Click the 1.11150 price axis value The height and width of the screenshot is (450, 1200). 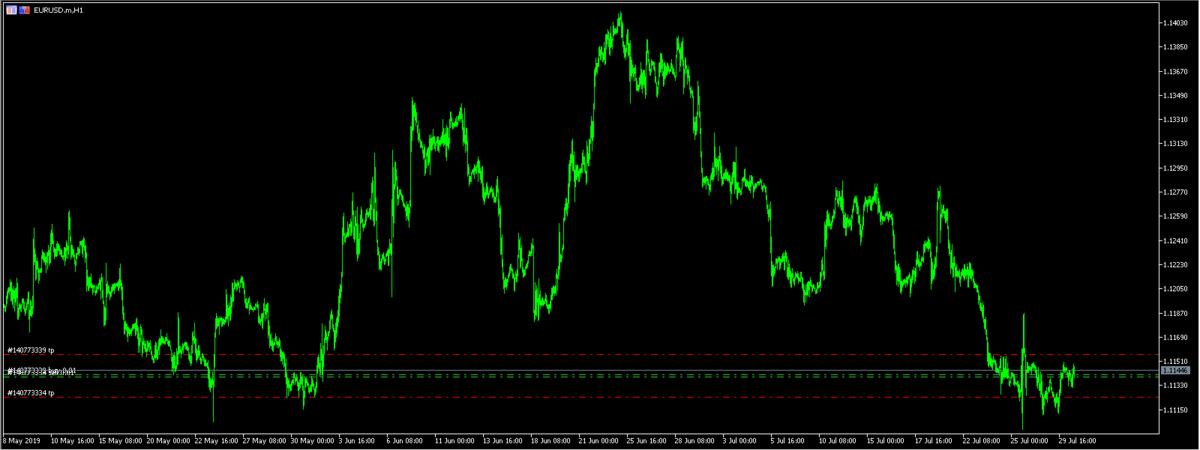(1176, 410)
